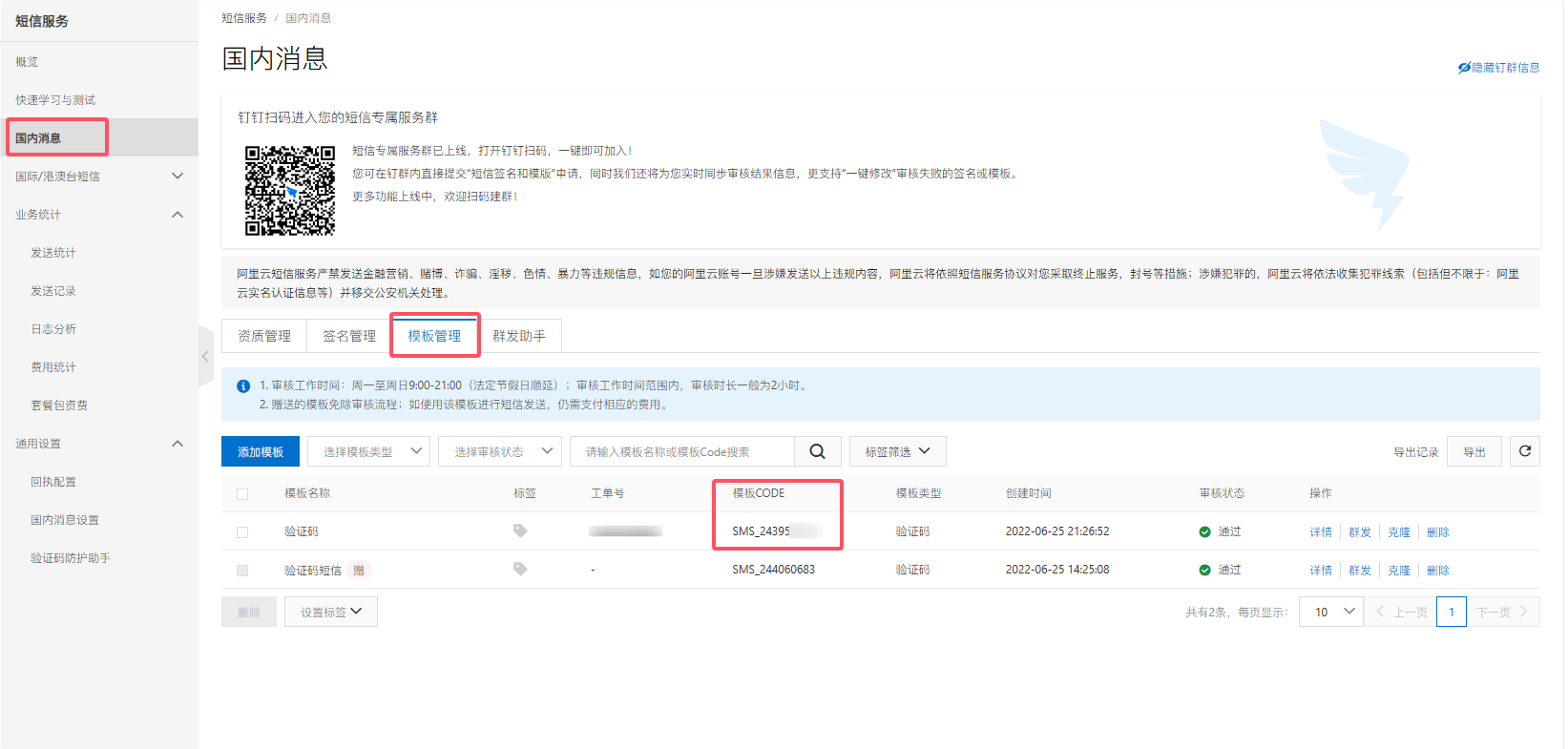Collapse the sidebar with the arrow handle
The height and width of the screenshot is (749, 1568).
[205, 356]
